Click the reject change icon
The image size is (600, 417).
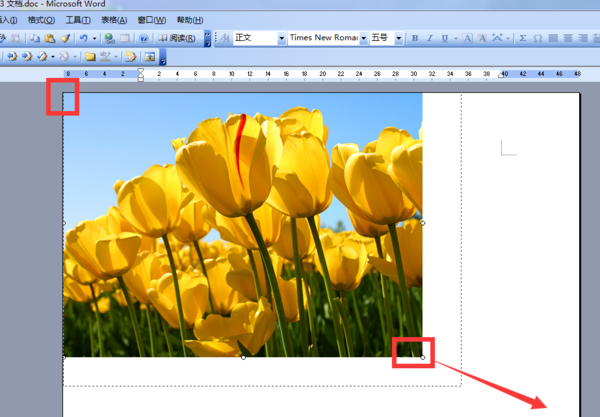(x=64, y=57)
